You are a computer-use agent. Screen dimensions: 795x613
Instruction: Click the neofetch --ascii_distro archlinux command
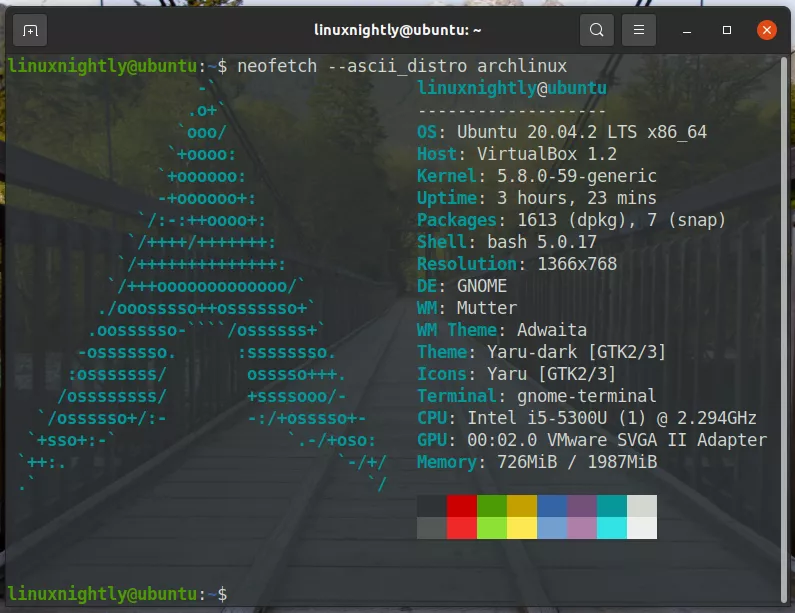tap(402, 66)
